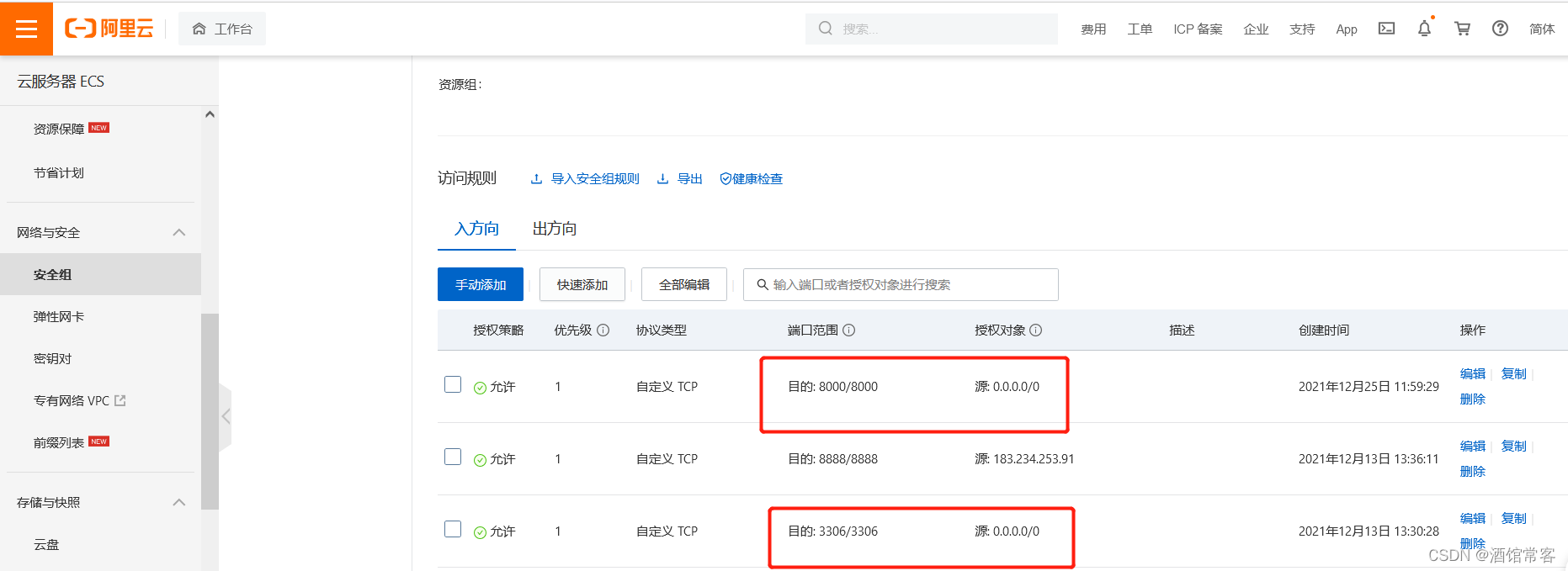Select checkbox for port 8000/8000 rule
This screenshot has width=1568, height=571.
click(453, 384)
